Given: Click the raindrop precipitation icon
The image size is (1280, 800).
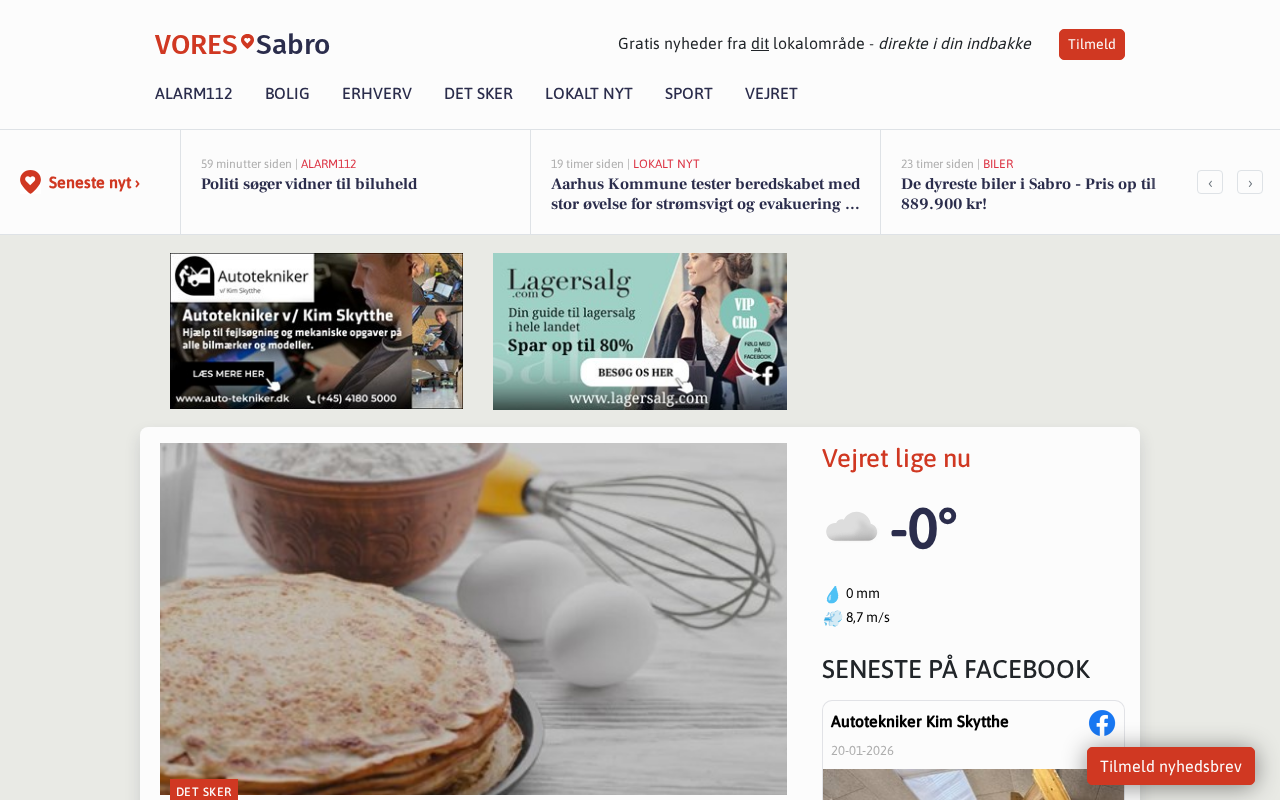Looking at the screenshot, I should [832, 594].
